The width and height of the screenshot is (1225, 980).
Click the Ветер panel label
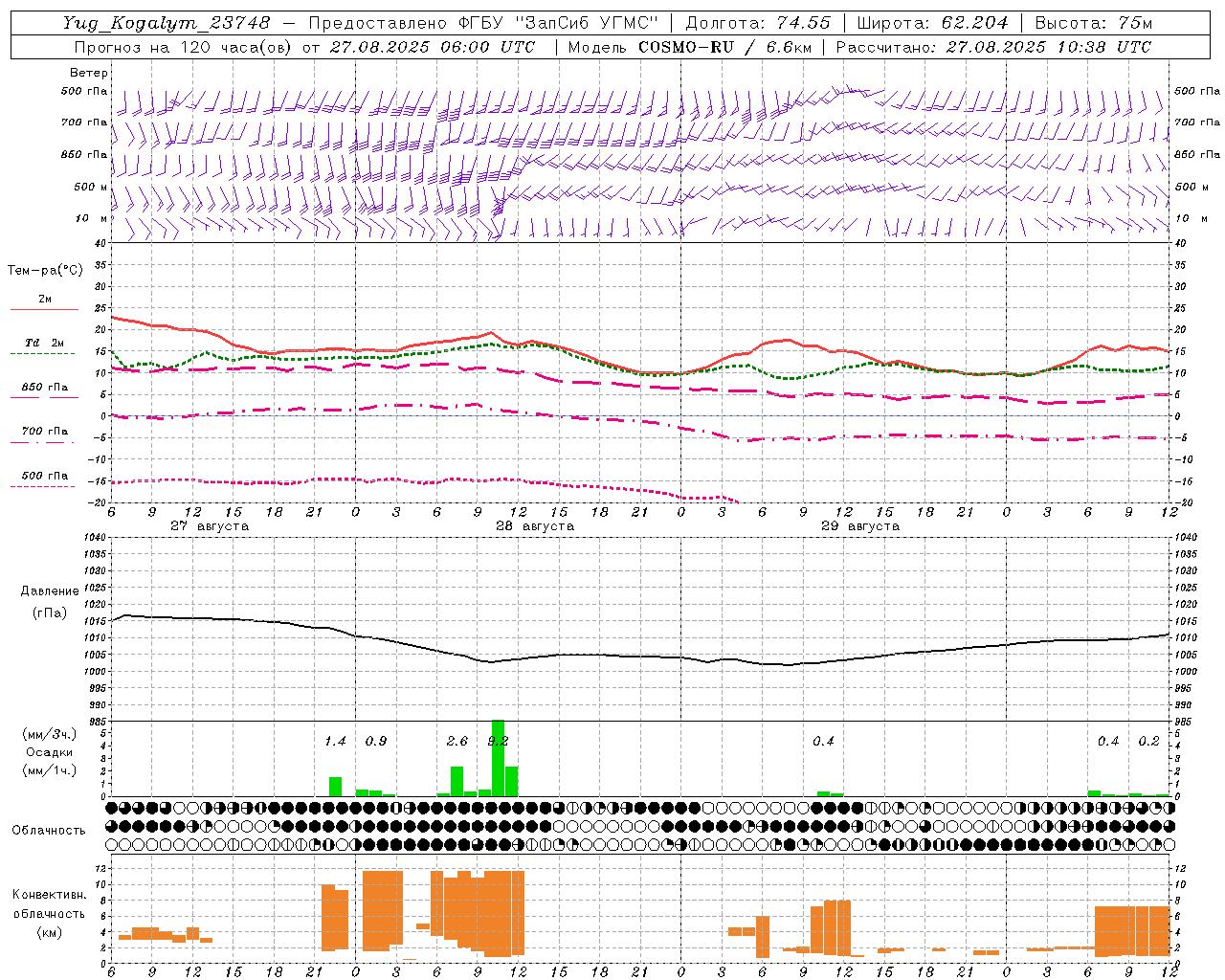[89, 73]
